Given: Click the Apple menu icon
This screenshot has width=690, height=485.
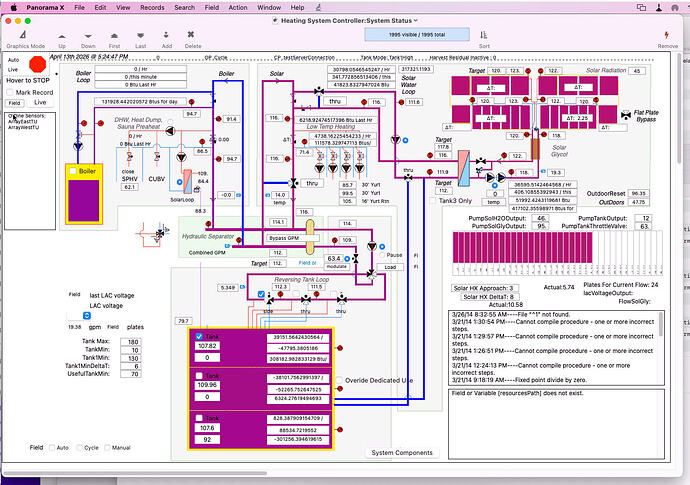Looking at the screenshot, I should point(13,7).
